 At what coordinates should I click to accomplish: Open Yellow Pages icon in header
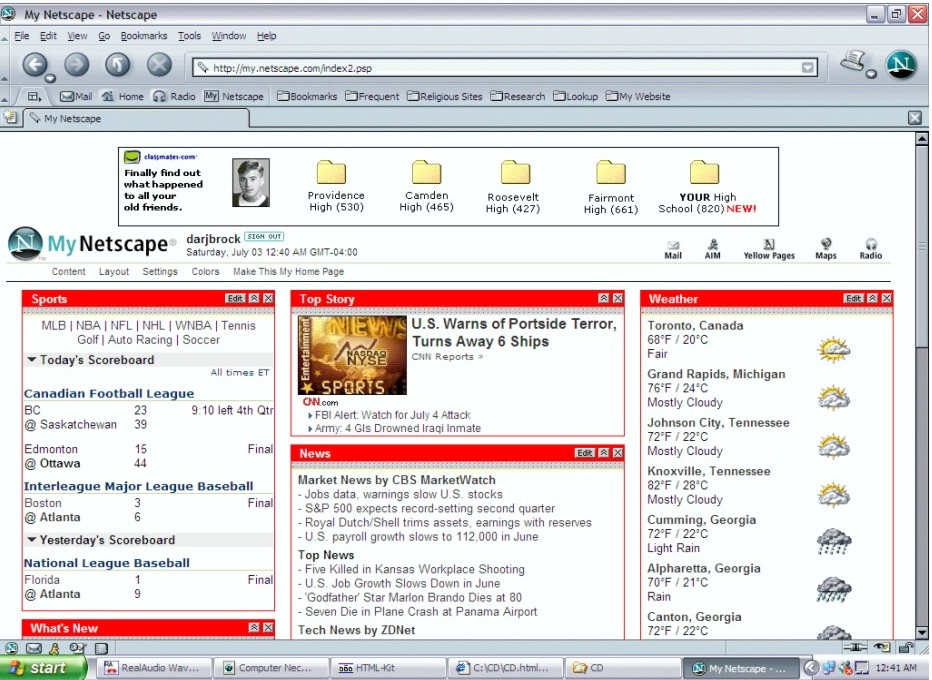tap(769, 250)
